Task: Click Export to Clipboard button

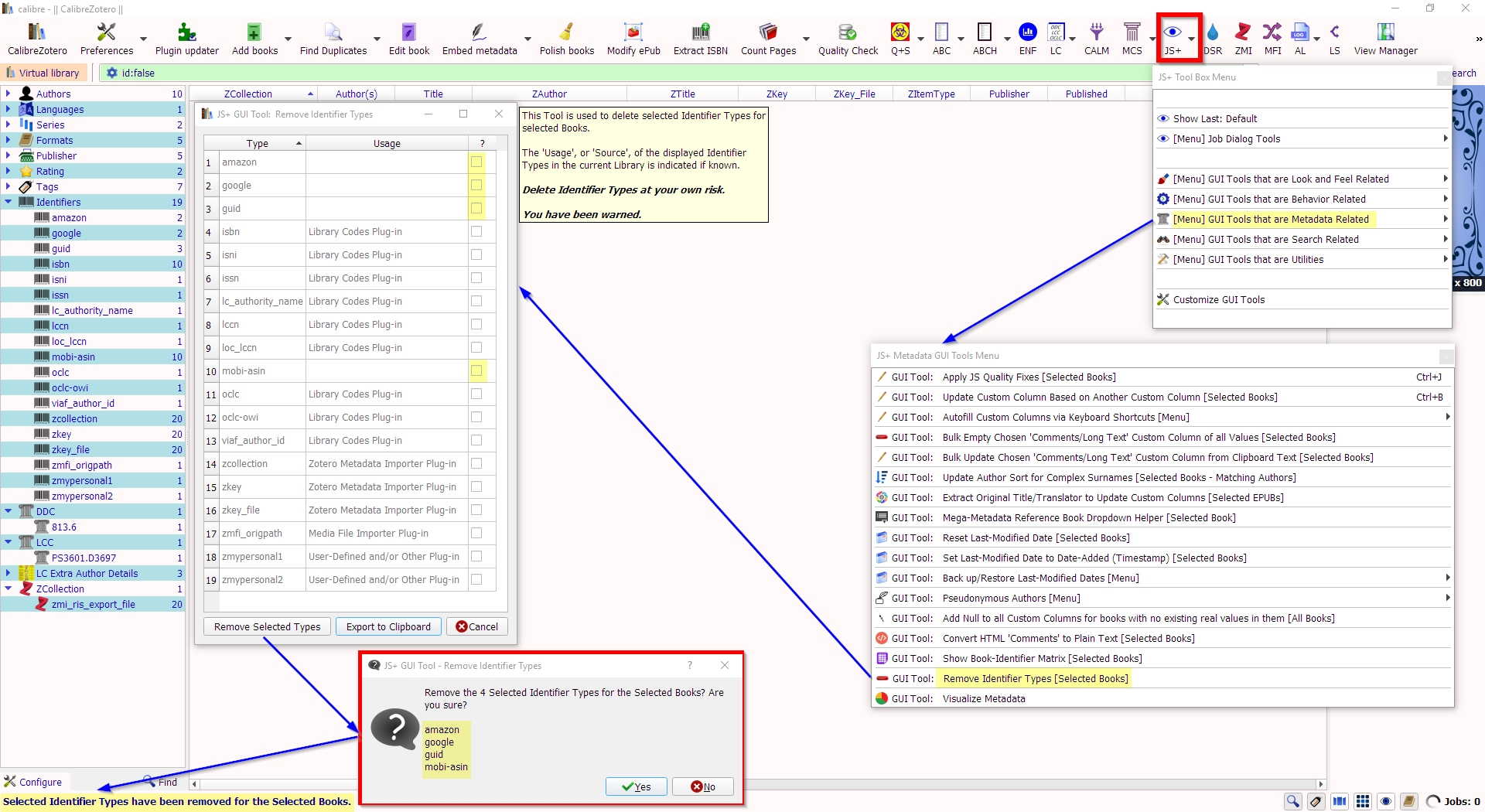Action: click(x=388, y=626)
